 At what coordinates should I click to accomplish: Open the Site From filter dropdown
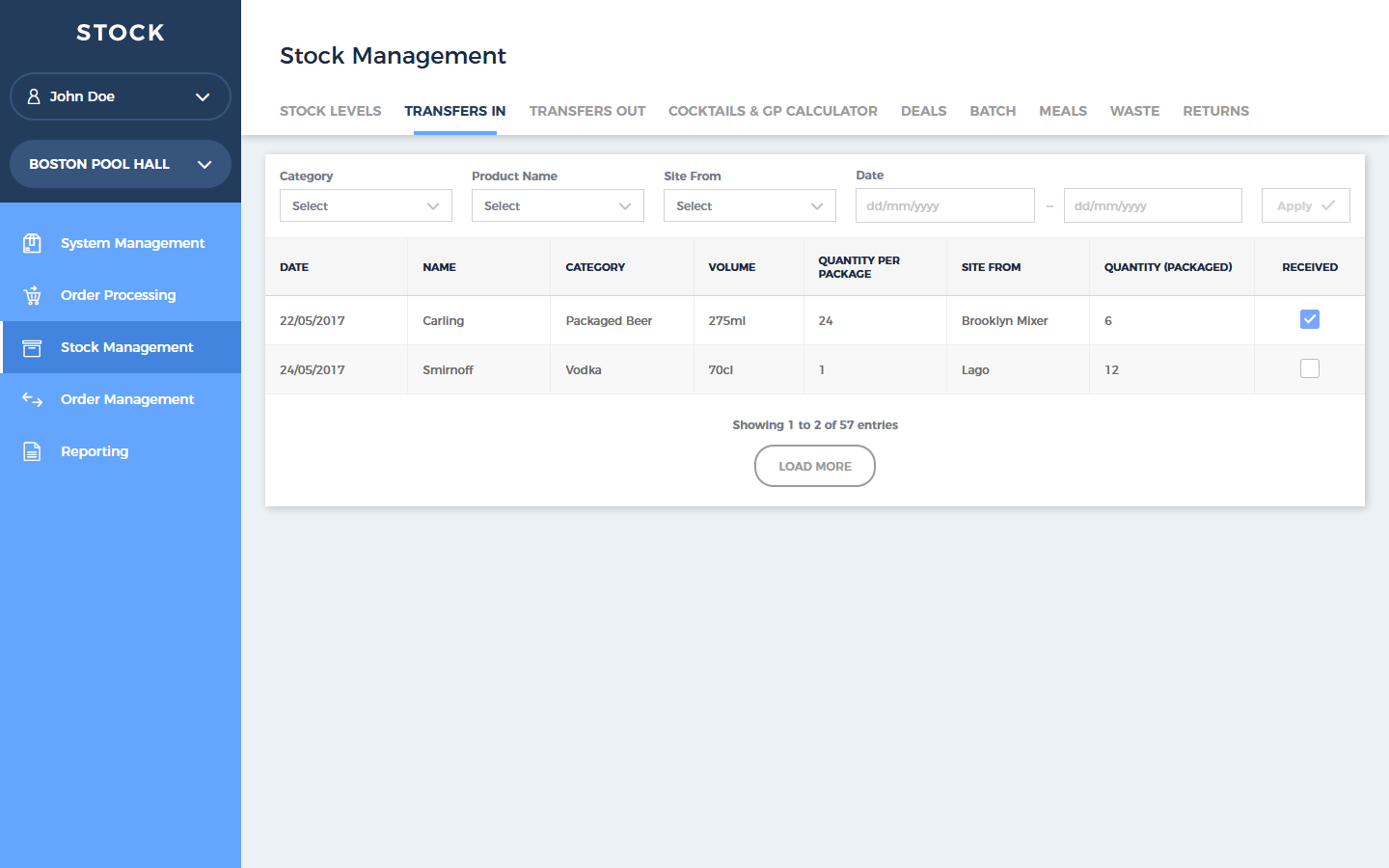pos(749,205)
